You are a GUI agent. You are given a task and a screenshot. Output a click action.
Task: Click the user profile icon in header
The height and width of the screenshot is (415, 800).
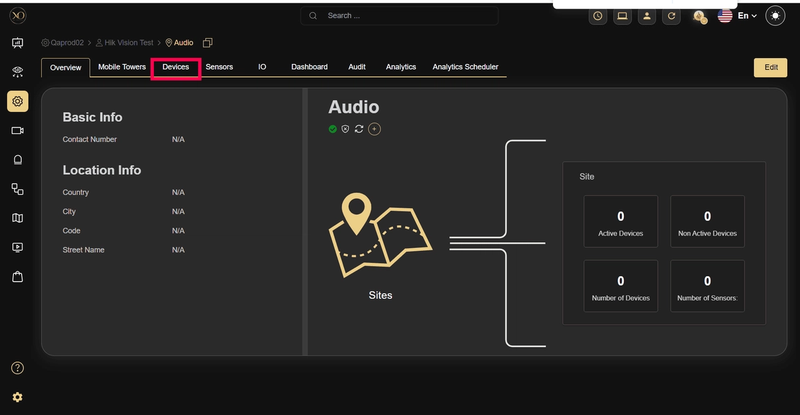(x=646, y=16)
